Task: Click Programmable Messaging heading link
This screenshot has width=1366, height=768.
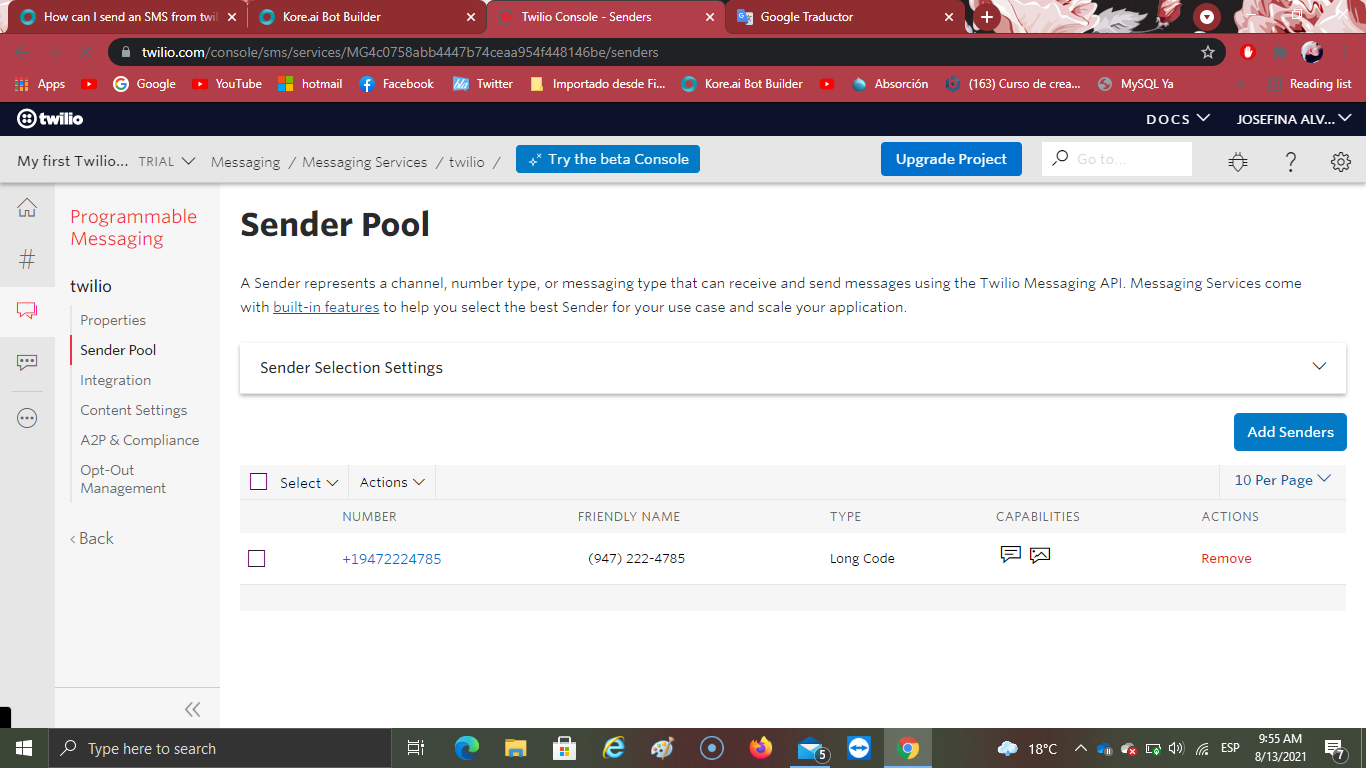Action: point(133,228)
